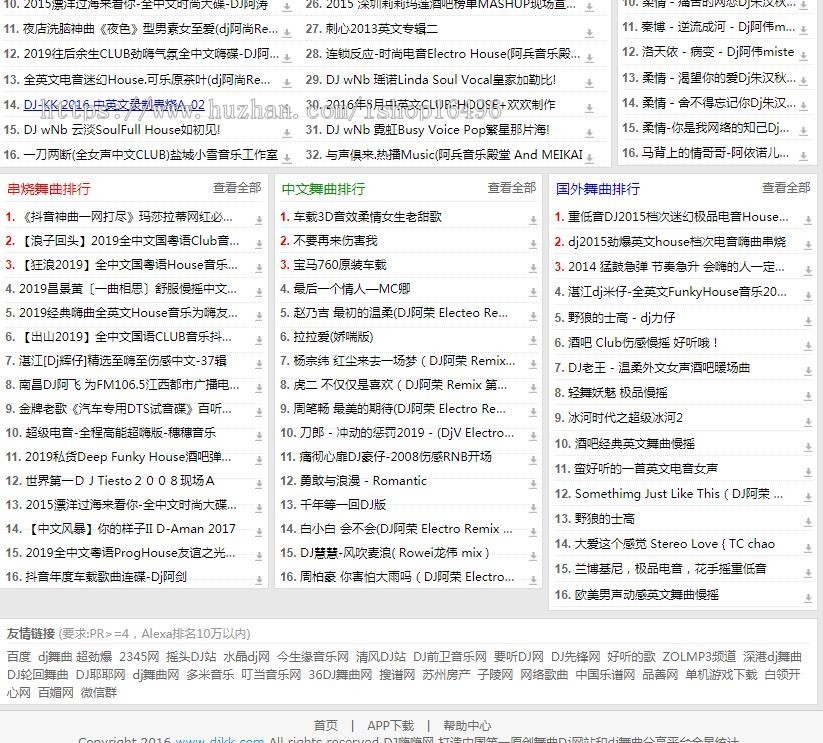Download 冰河时代之超级冰河2
The width and height of the screenshot is (823, 743).
point(808,421)
